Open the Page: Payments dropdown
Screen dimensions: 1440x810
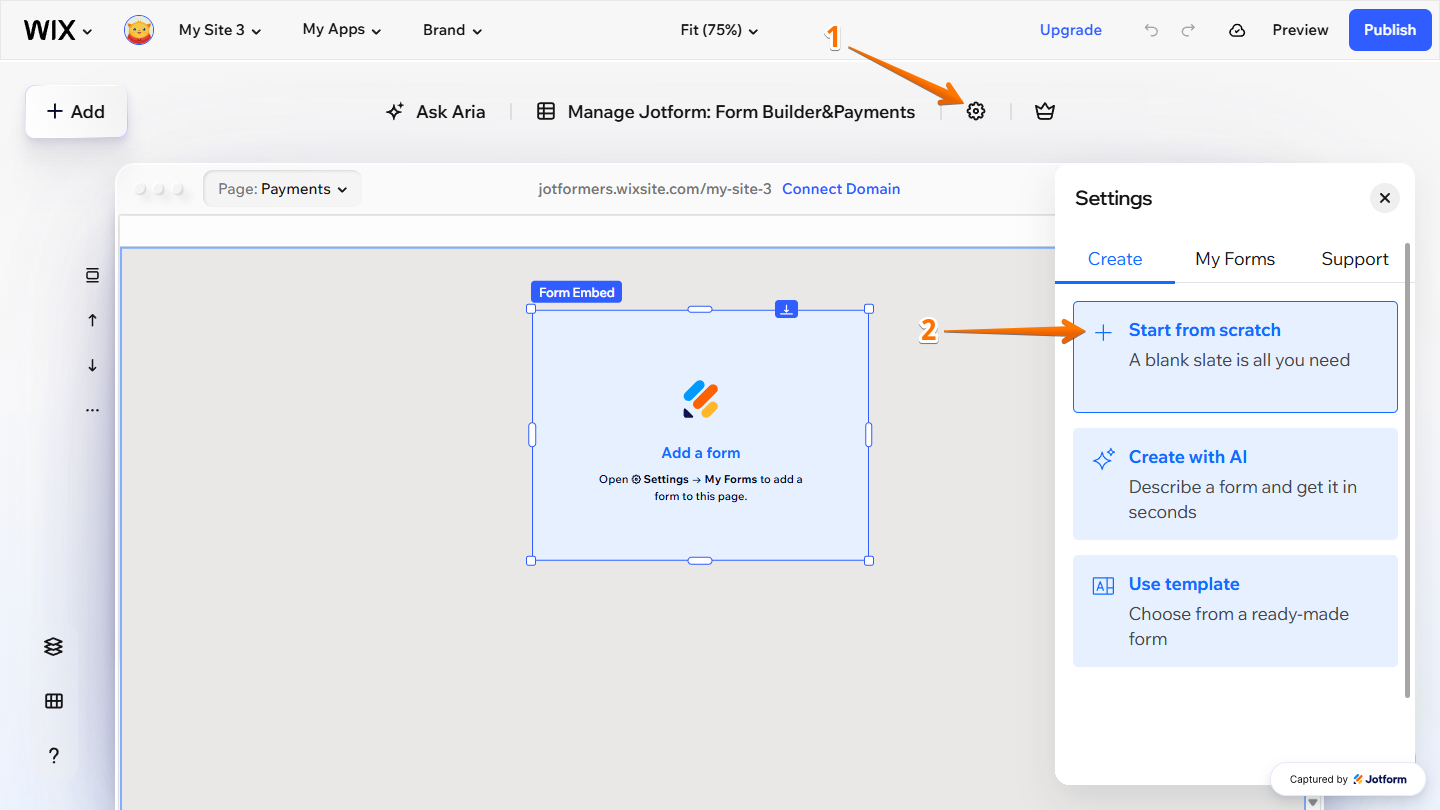pos(282,189)
